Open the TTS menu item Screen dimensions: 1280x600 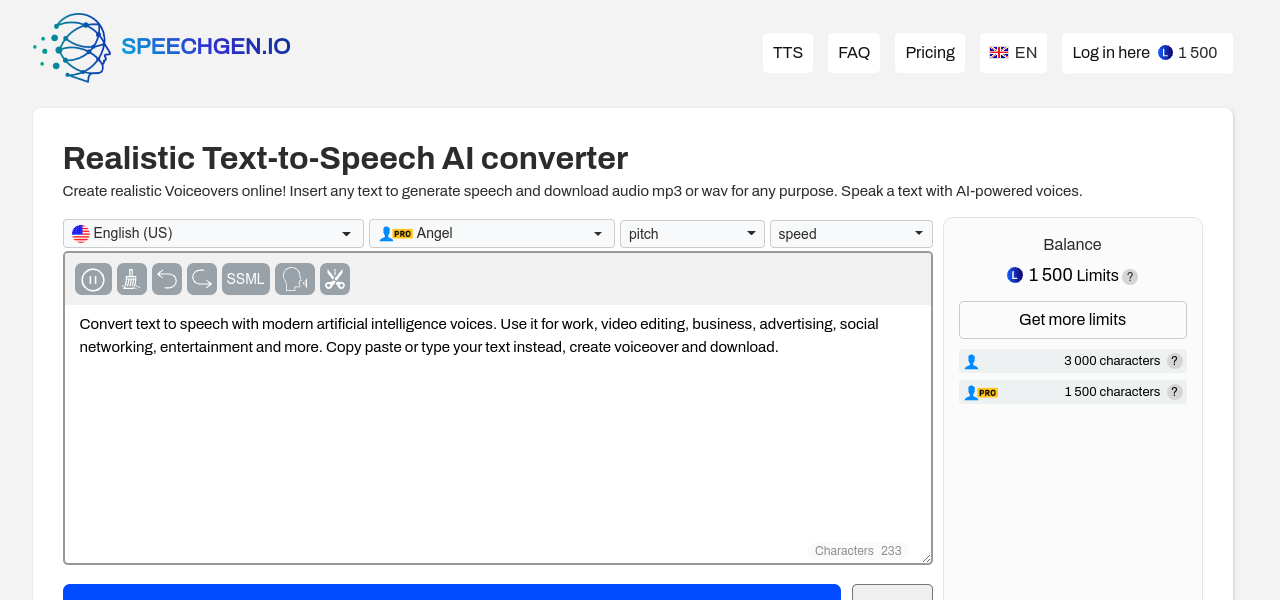click(788, 53)
